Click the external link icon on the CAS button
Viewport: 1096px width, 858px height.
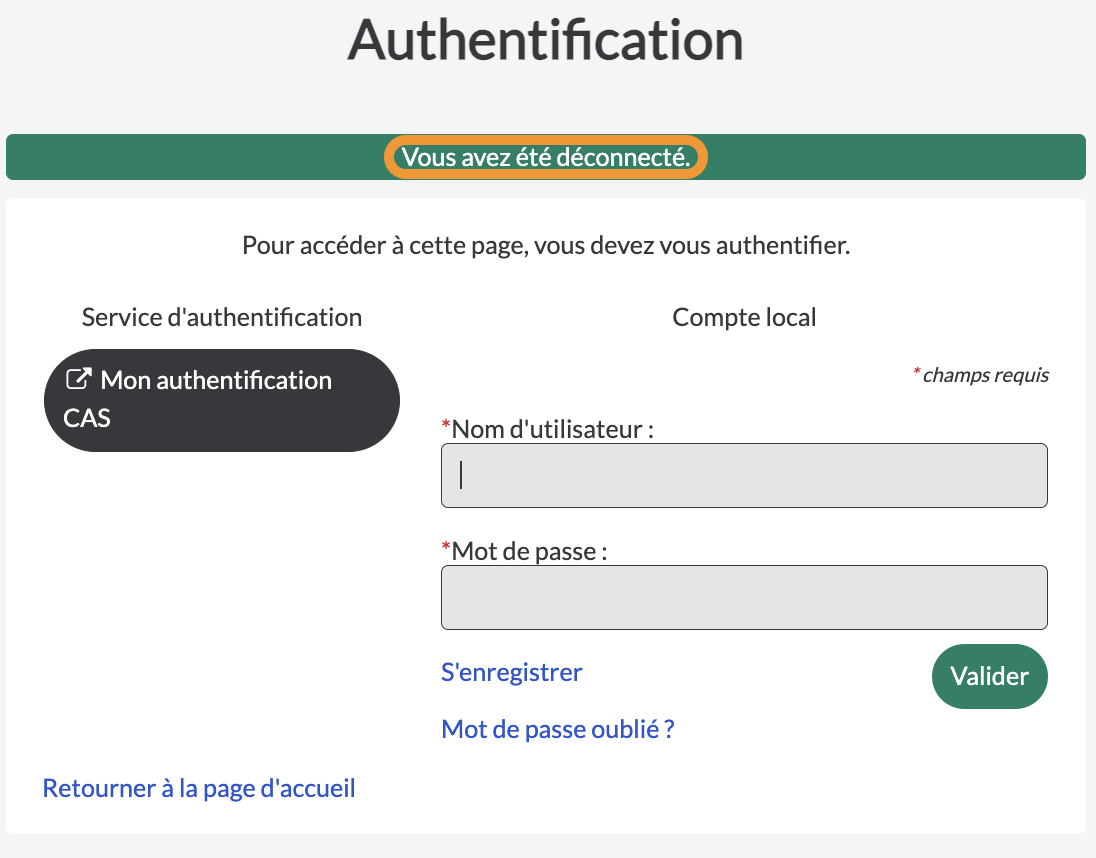point(78,379)
